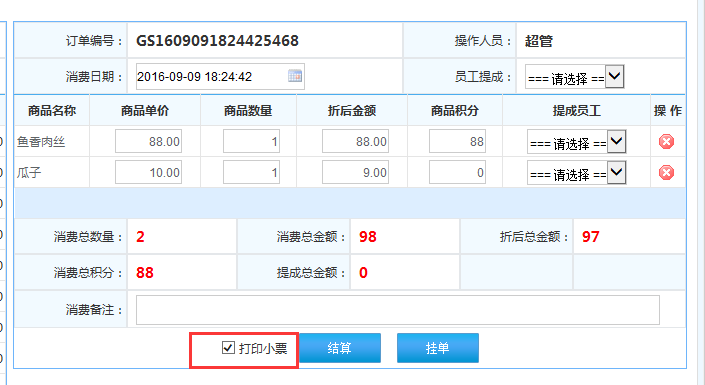
Task: Click total points value 88
Action: point(145,273)
